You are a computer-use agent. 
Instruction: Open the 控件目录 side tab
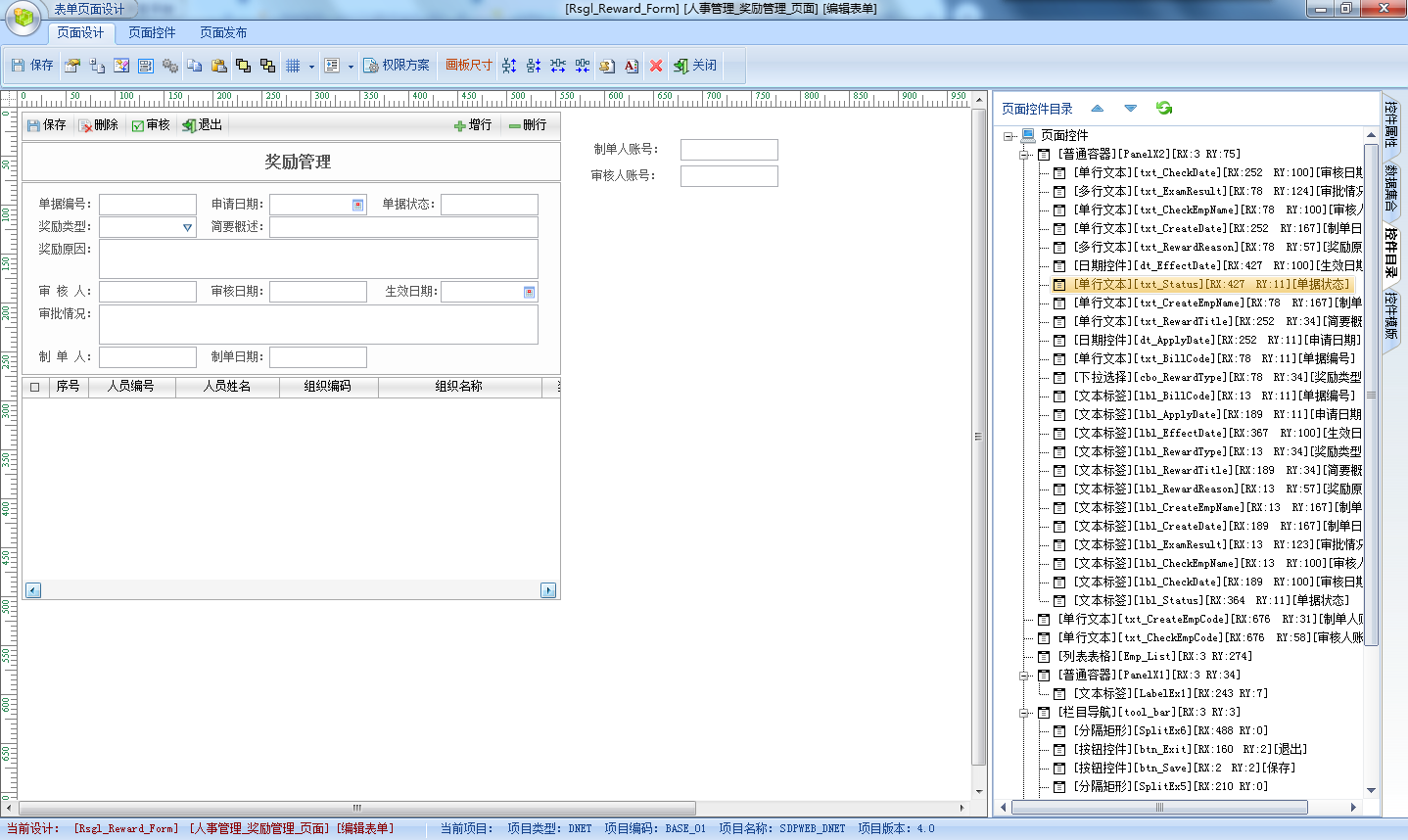(x=1391, y=253)
